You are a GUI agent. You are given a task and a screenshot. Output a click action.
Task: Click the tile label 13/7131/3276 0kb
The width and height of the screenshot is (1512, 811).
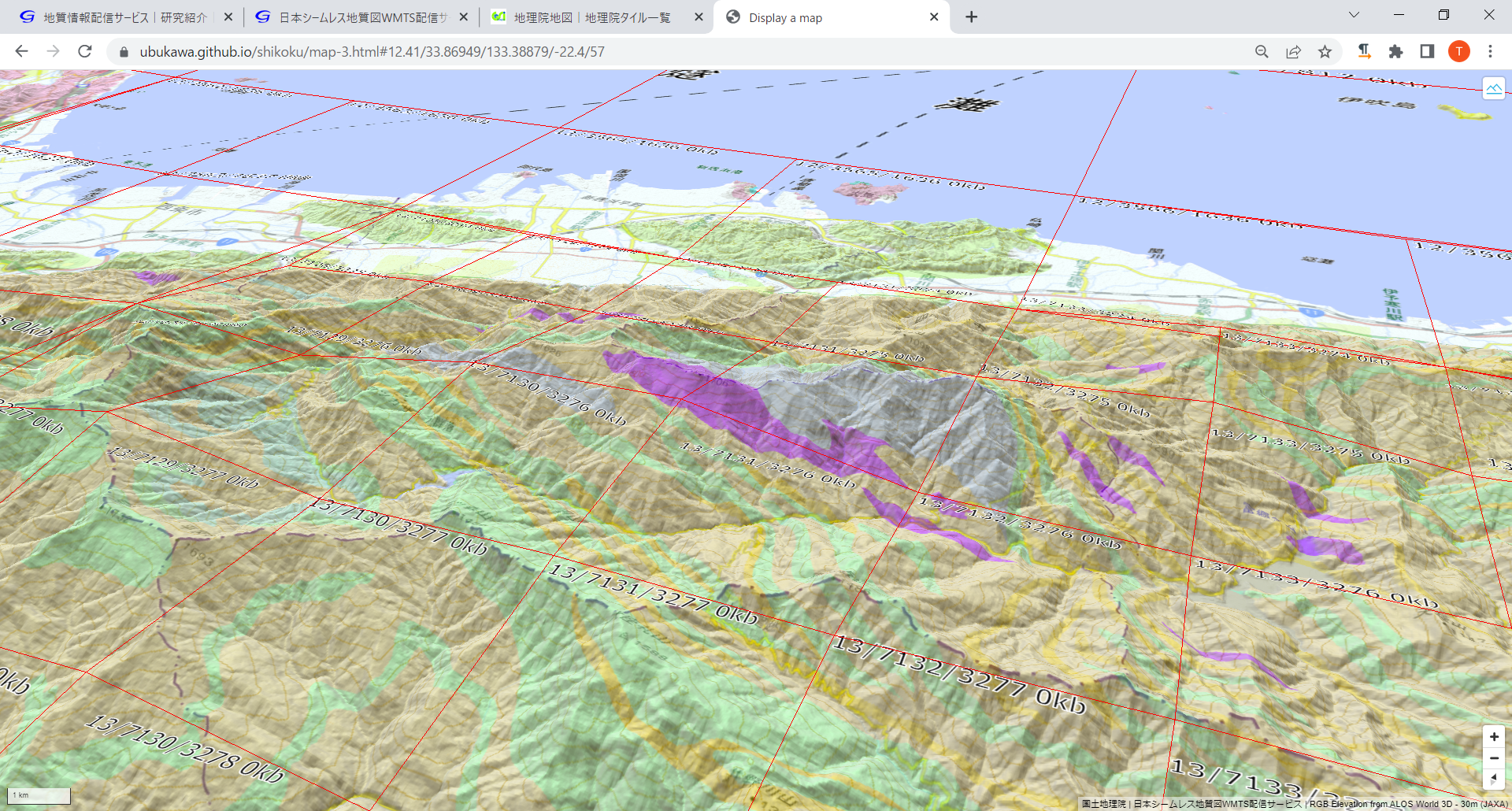point(768,465)
